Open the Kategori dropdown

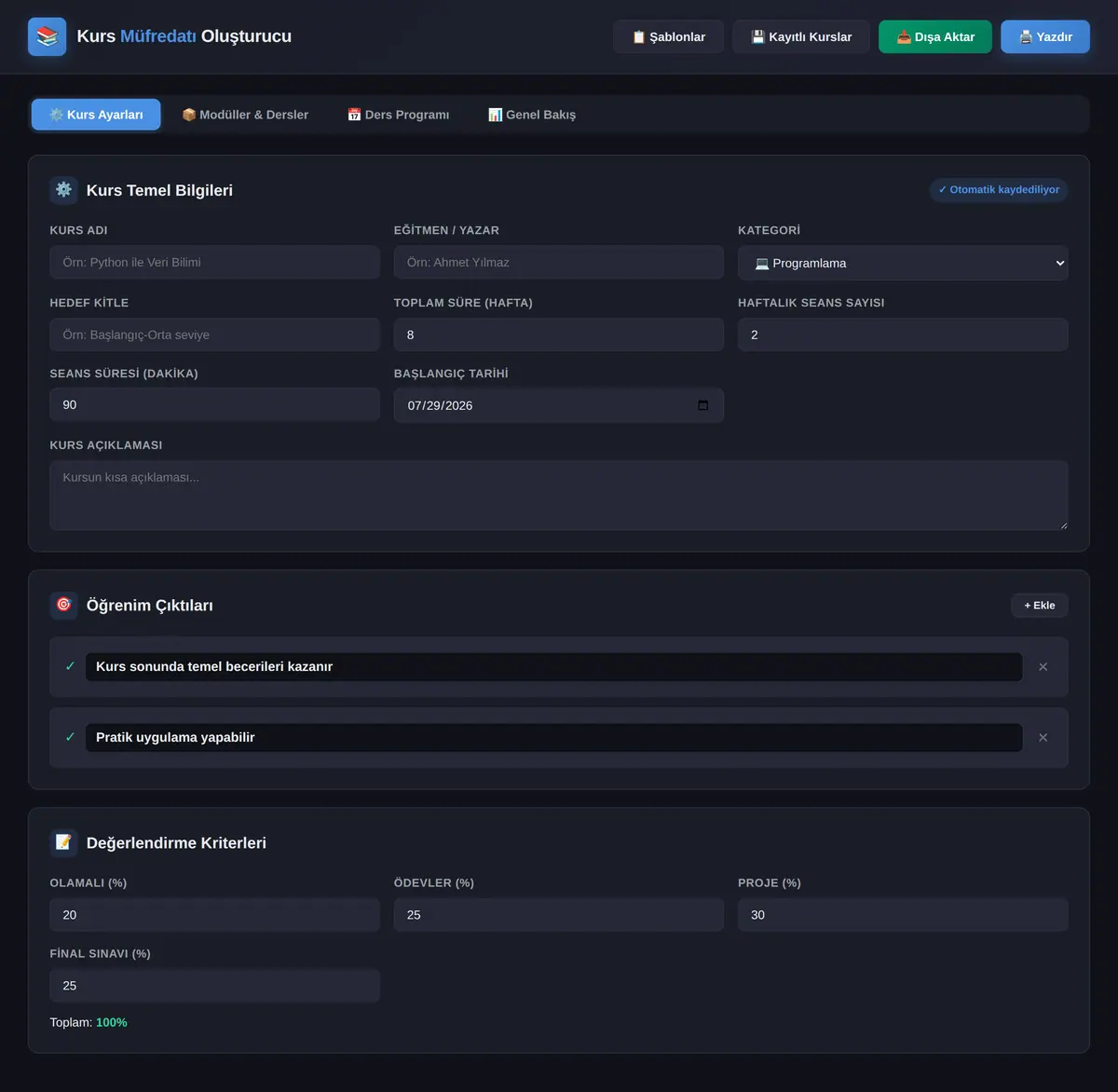click(903, 263)
